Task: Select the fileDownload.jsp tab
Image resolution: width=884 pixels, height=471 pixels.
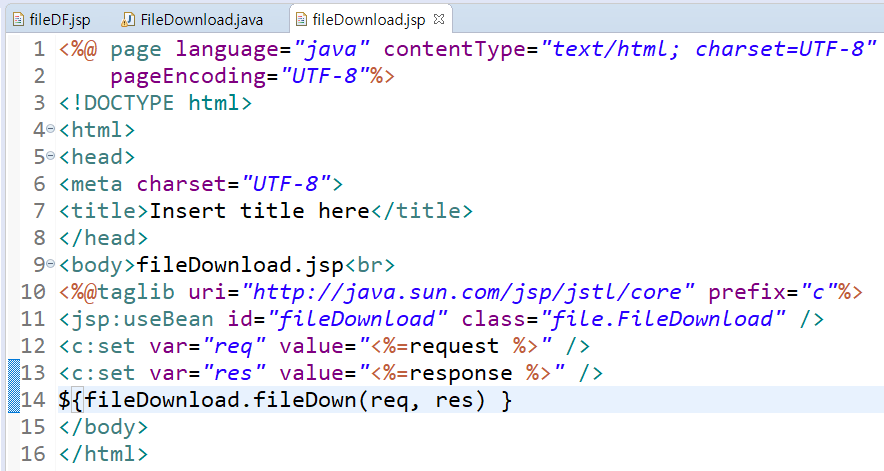Action: (369, 20)
